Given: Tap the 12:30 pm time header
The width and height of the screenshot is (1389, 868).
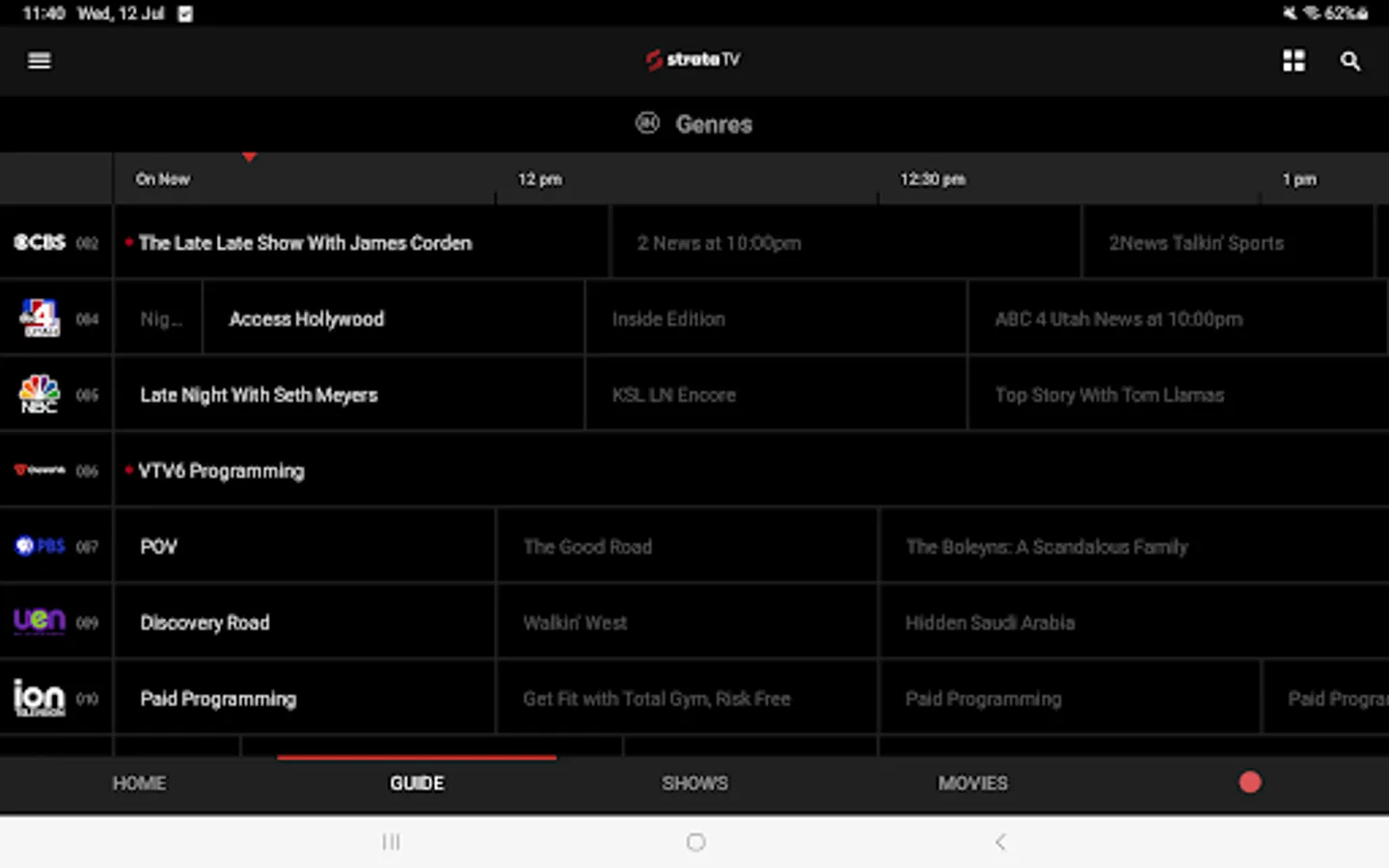Looking at the screenshot, I should click(932, 178).
